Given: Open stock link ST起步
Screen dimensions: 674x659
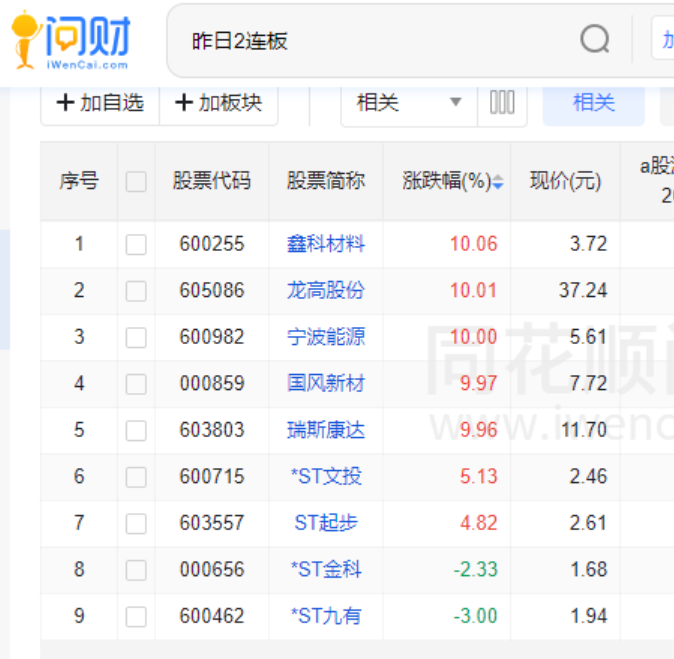Looking at the screenshot, I should (326, 523).
